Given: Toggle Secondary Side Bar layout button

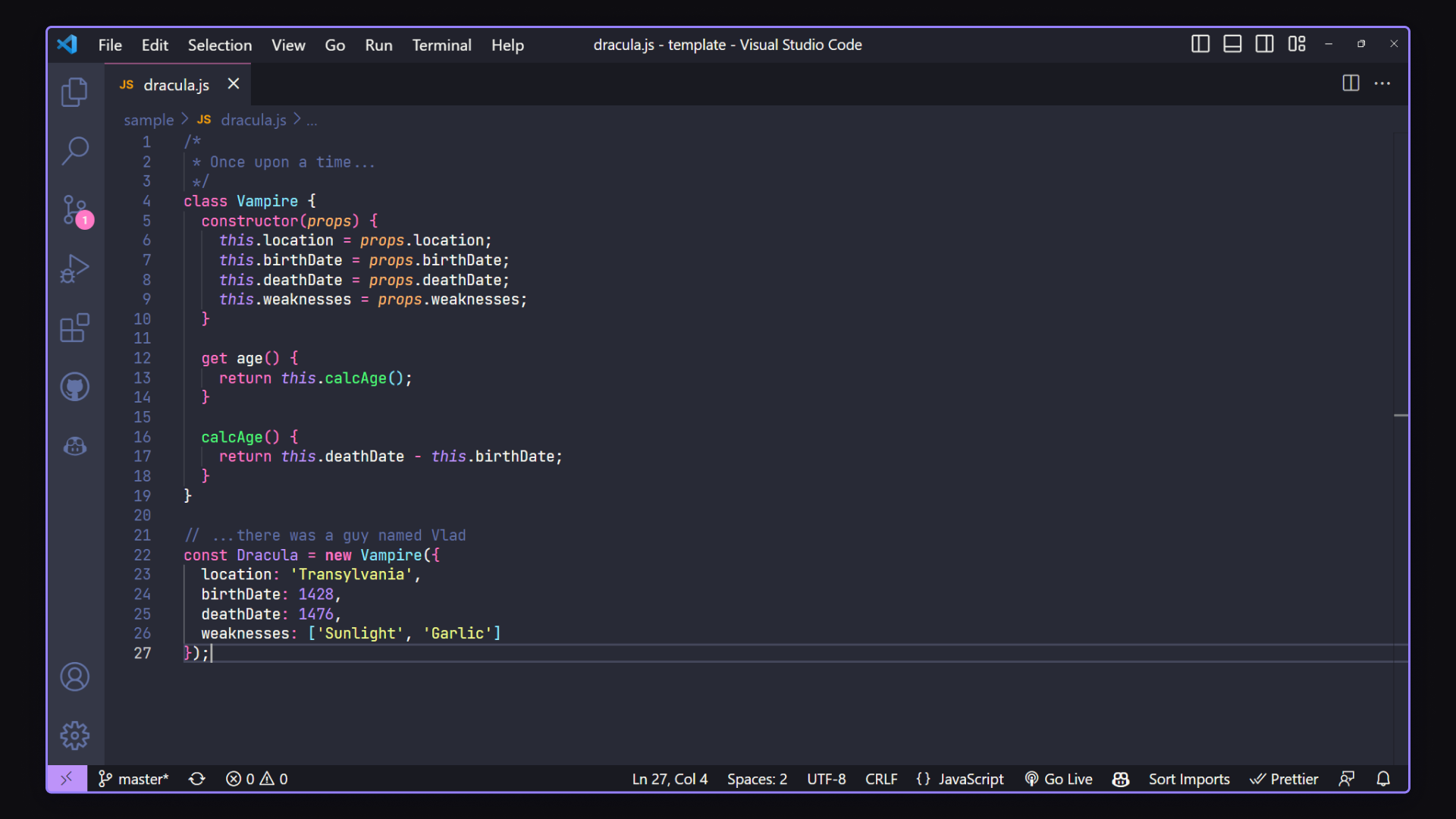Looking at the screenshot, I should [1264, 44].
